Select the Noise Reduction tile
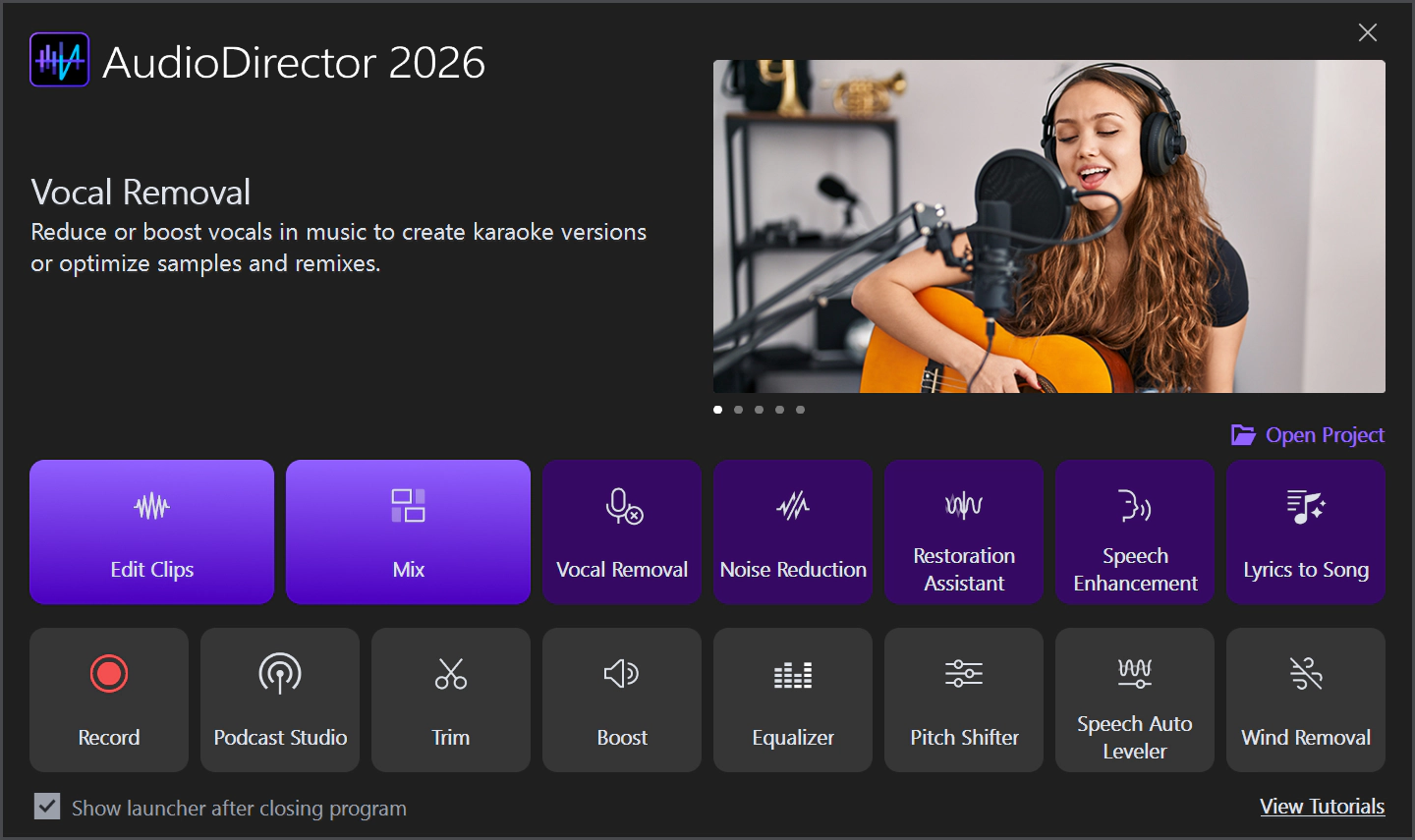The image size is (1415, 840). [x=793, y=532]
